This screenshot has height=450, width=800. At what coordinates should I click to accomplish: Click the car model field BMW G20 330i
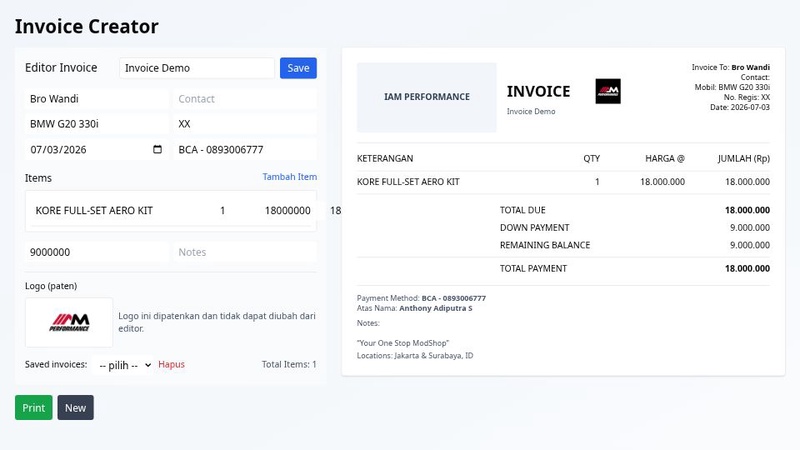[96, 124]
